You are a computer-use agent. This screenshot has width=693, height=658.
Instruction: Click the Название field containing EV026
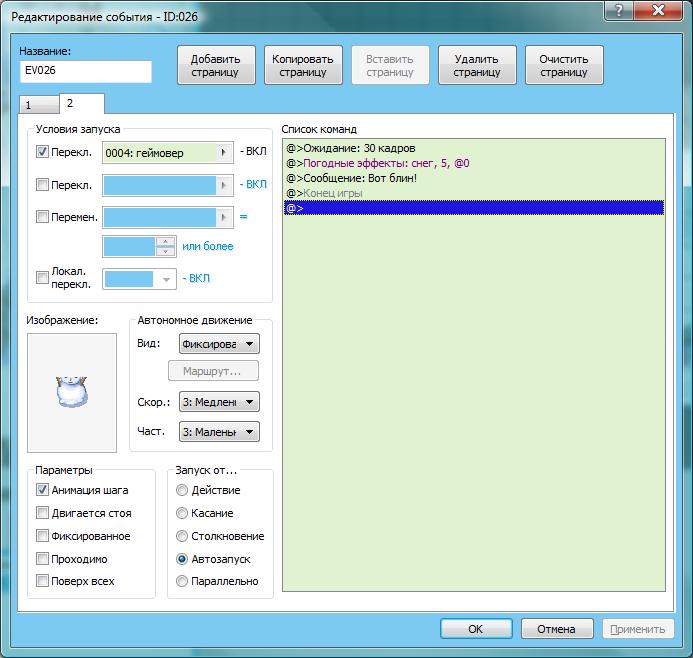click(86, 71)
